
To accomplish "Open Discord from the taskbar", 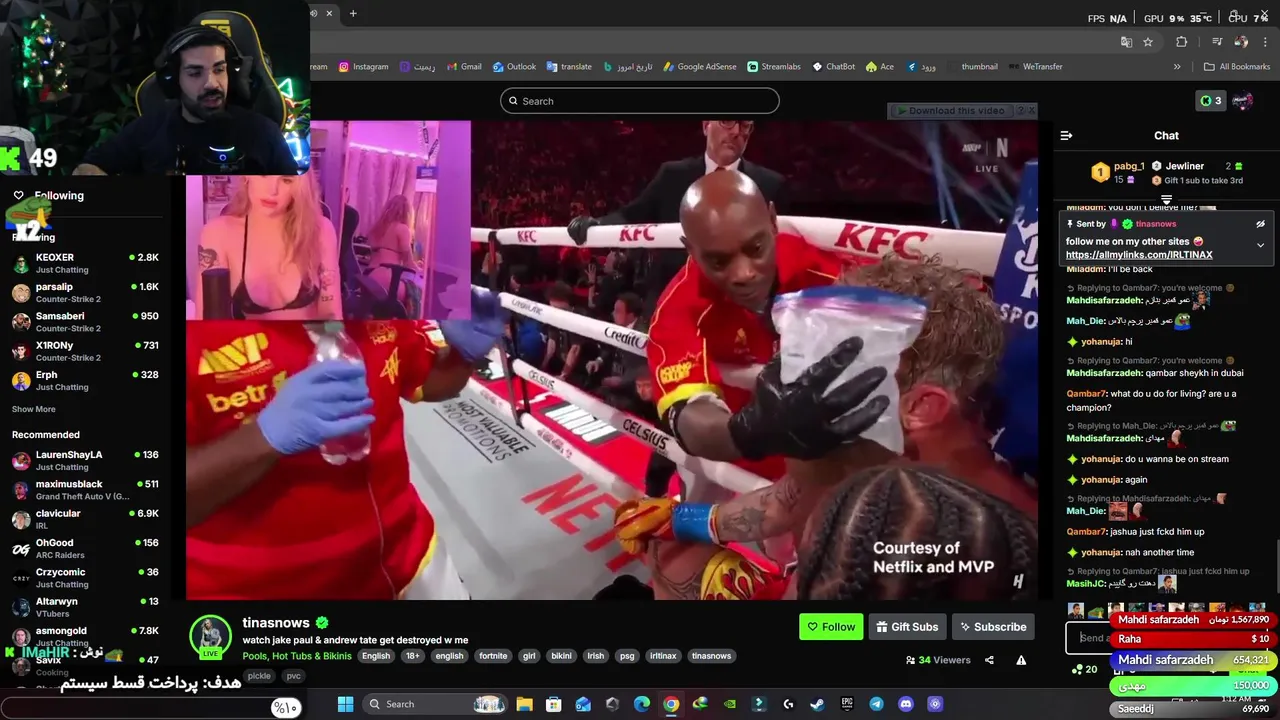I will (x=906, y=704).
